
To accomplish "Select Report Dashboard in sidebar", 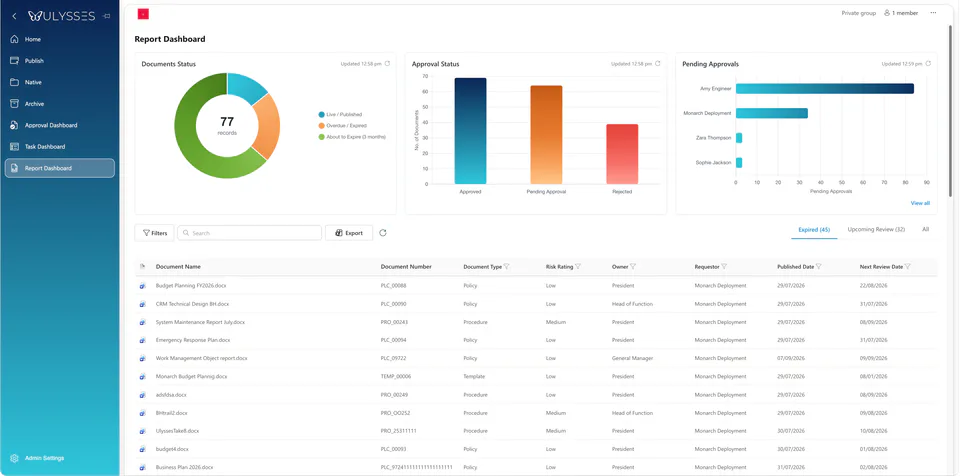I will (x=59, y=168).
